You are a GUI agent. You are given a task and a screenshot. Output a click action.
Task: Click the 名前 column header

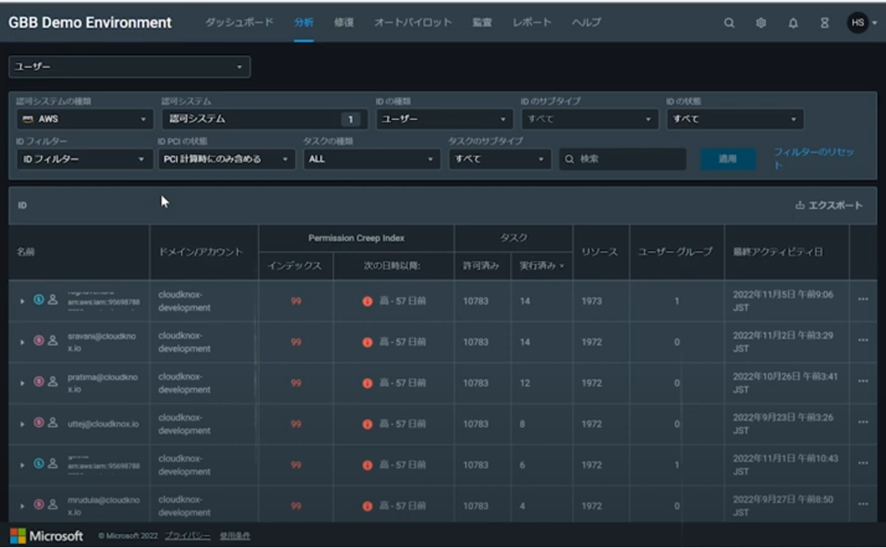[26, 252]
